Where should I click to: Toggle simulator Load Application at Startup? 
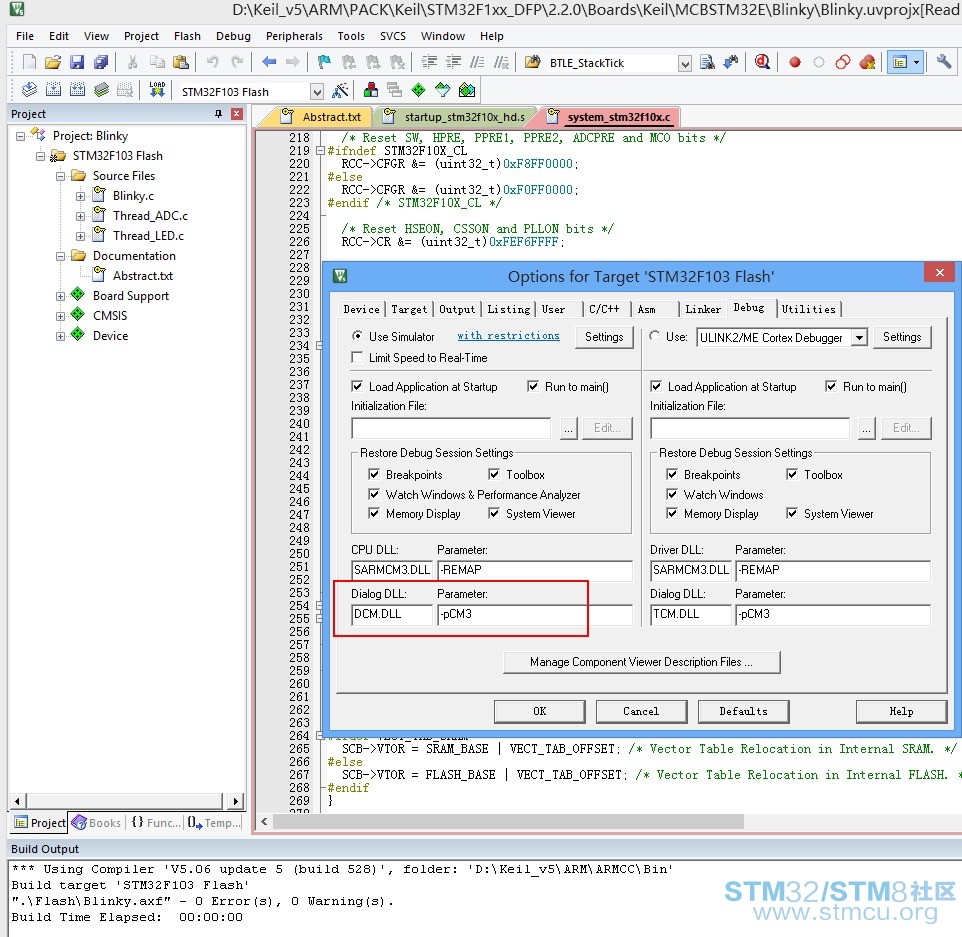pos(356,386)
